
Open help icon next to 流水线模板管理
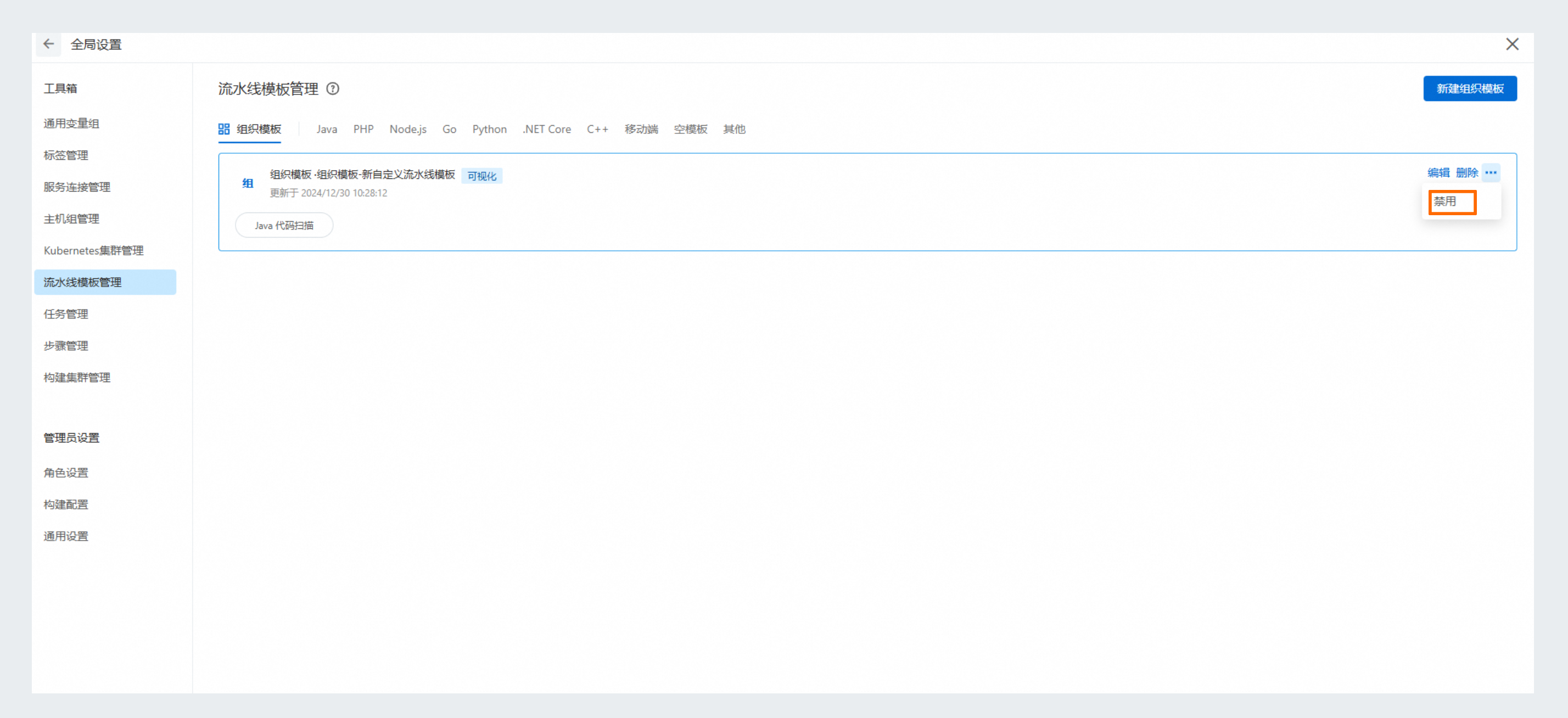332,89
